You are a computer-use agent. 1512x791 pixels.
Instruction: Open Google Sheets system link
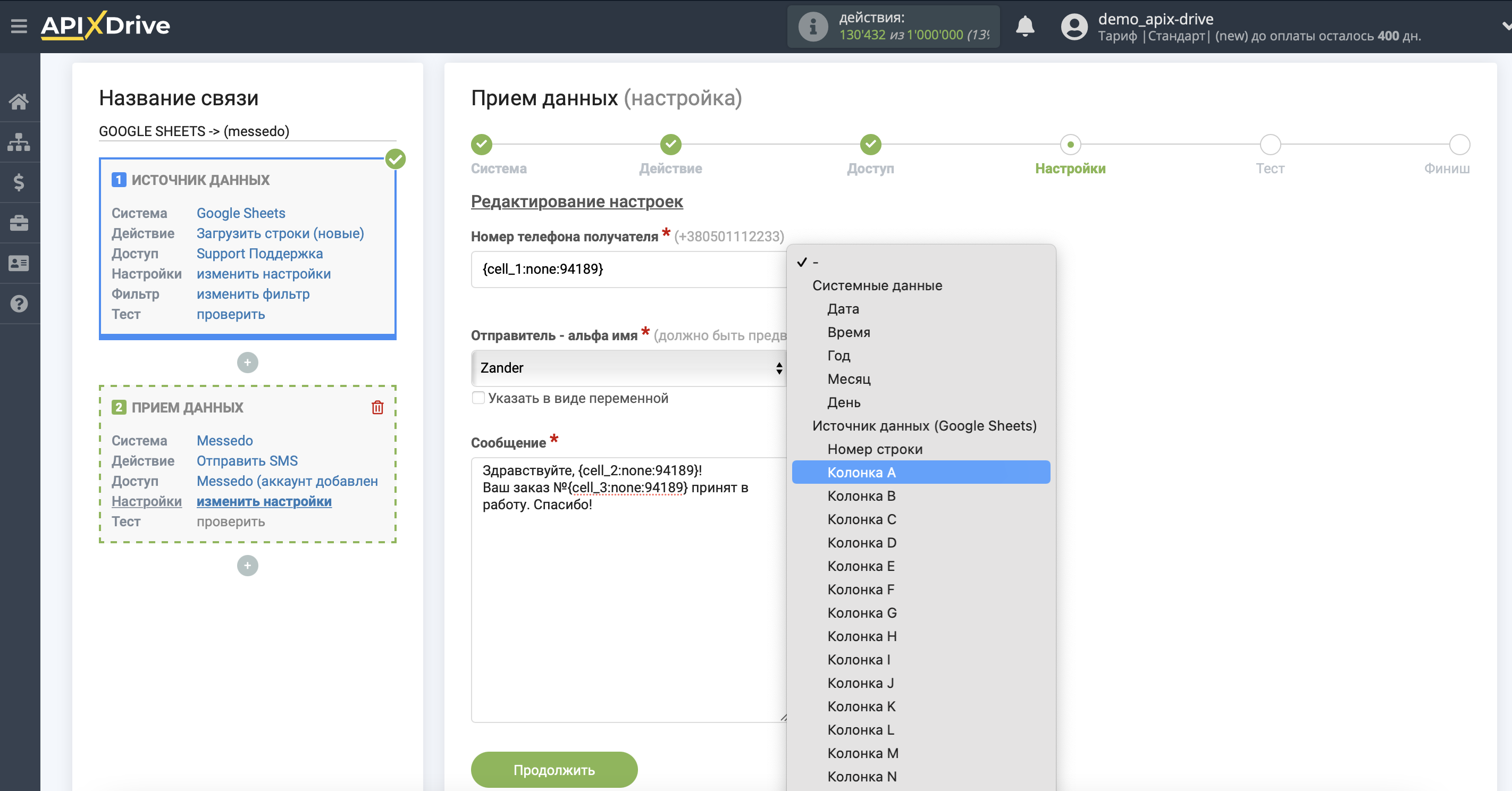pyautogui.click(x=241, y=213)
